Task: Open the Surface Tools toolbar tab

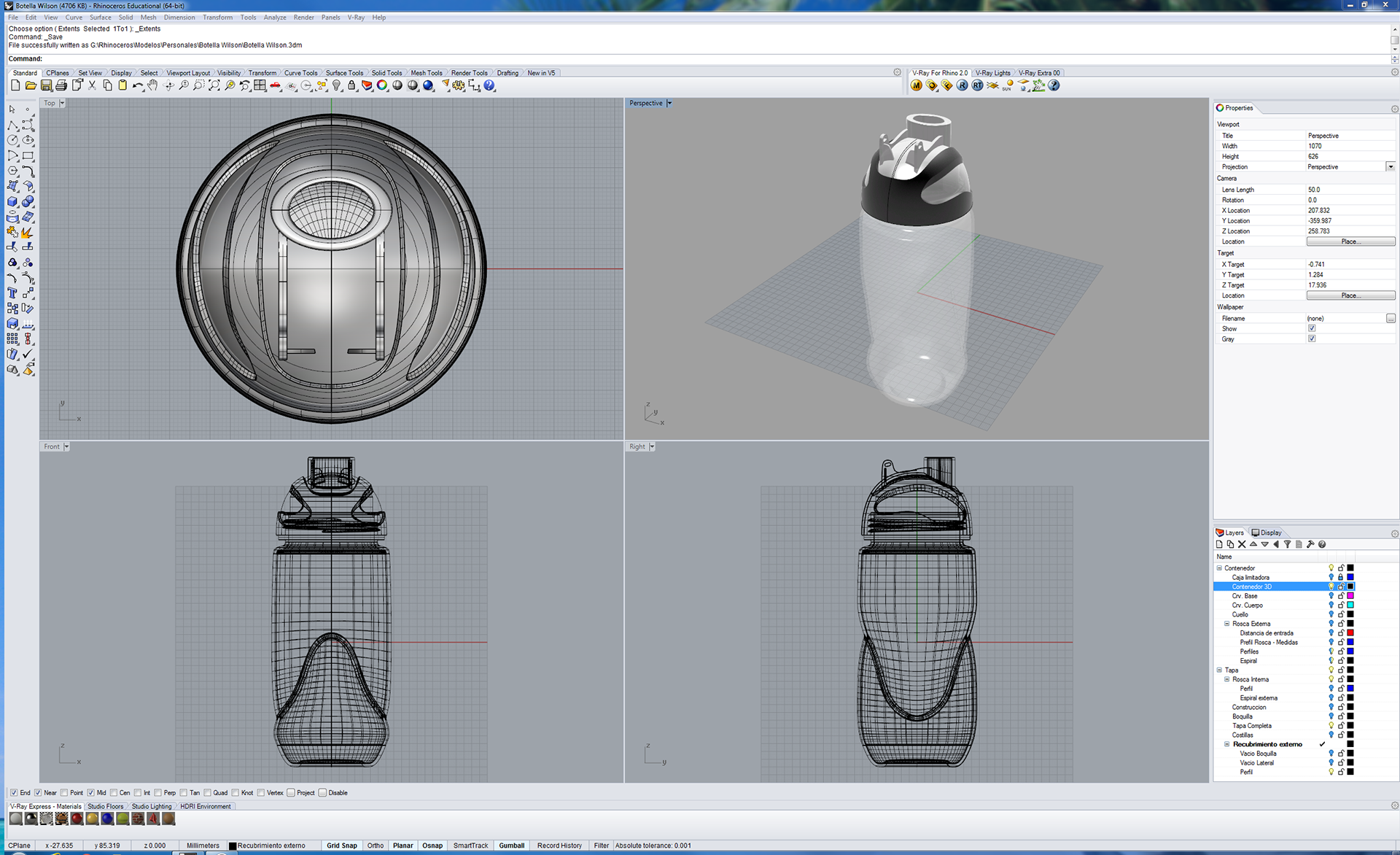Action: pyautogui.click(x=343, y=73)
